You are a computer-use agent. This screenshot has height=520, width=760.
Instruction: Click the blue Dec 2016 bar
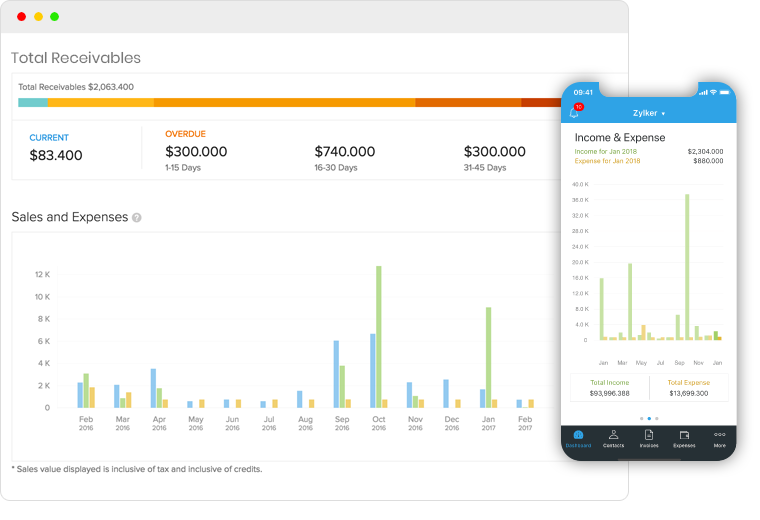[x=446, y=394]
